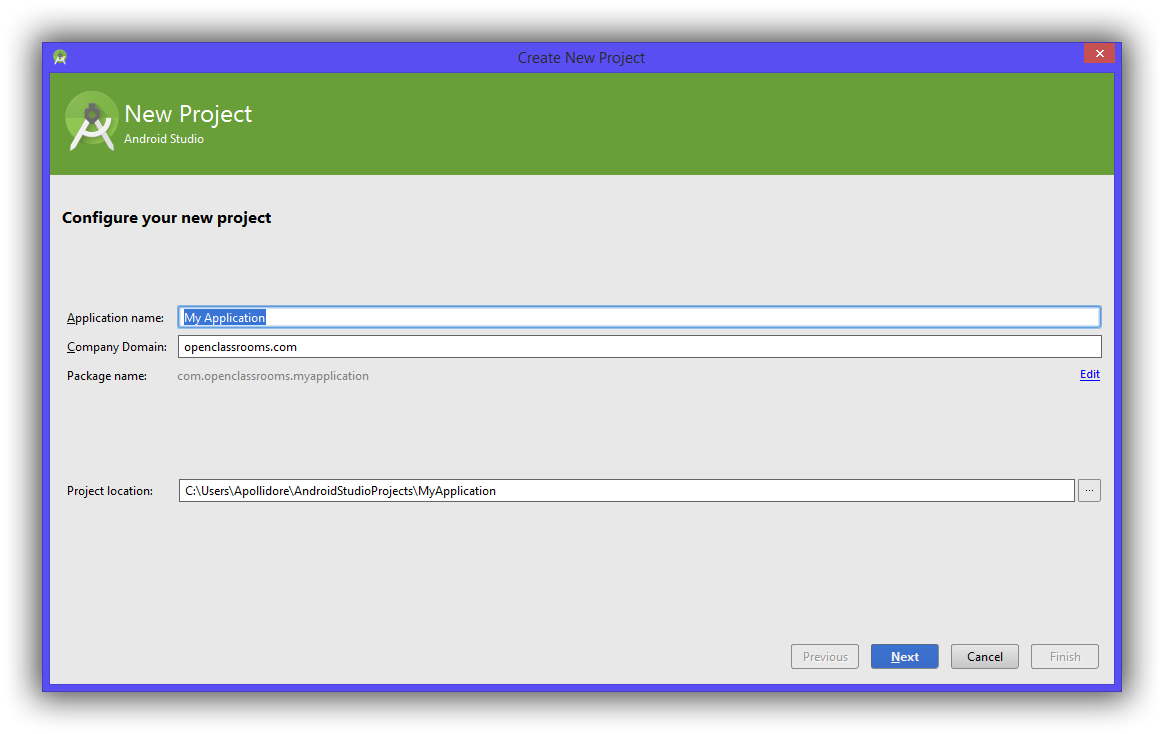
Task: Click the Finish button
Action: [x=1065, y=657]
